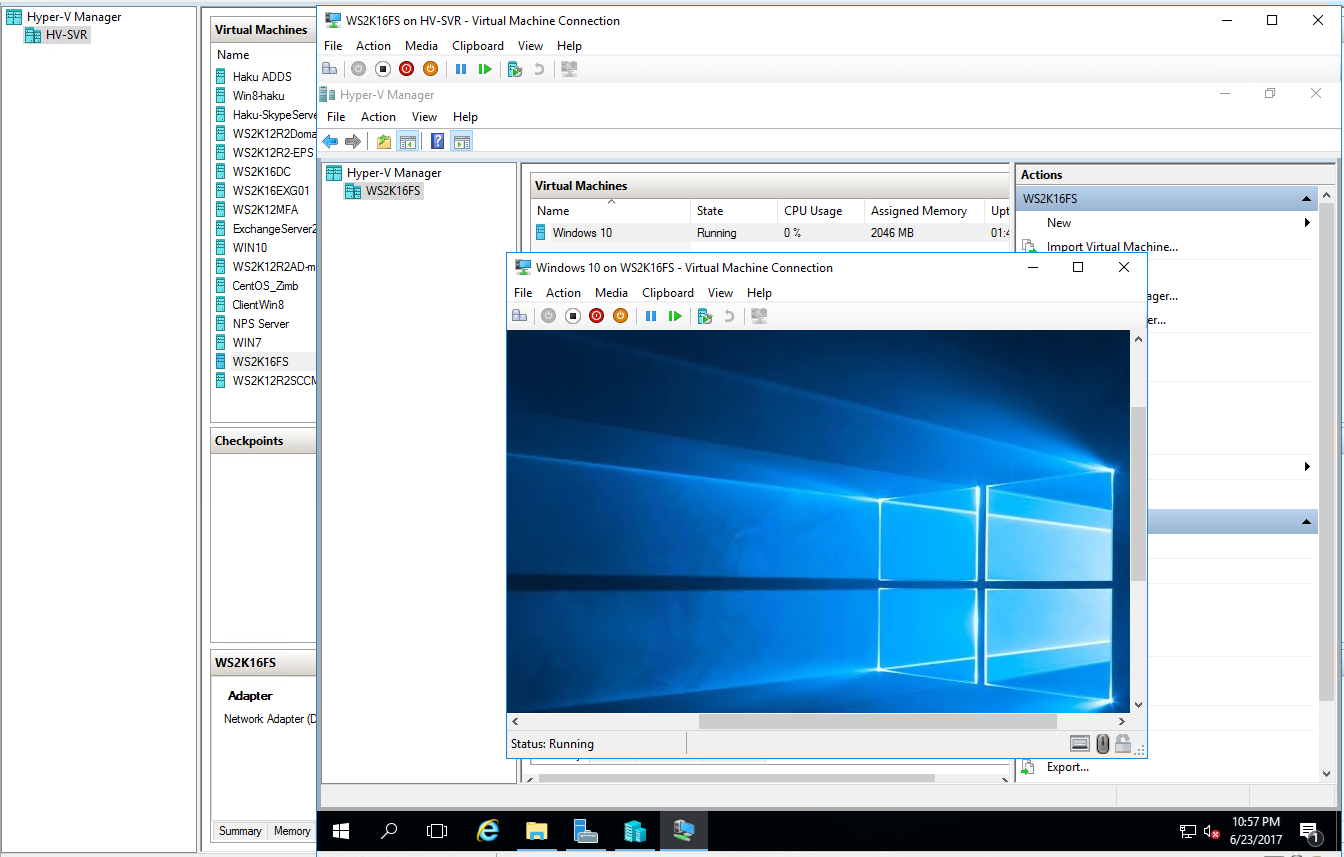Click Import Virtual Machine... action
1344x857 pixels.
pyautogui.click(x=1112, y=247)
